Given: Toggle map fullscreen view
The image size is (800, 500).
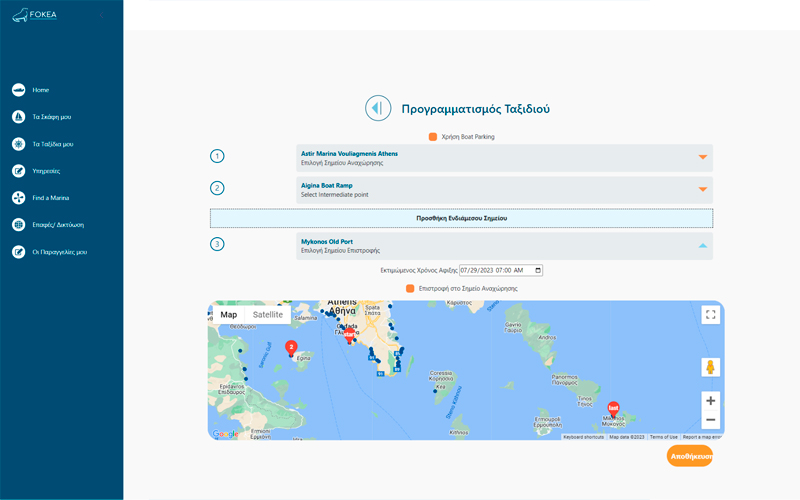Looking at the screenshot, I should [x=711, y=315].
